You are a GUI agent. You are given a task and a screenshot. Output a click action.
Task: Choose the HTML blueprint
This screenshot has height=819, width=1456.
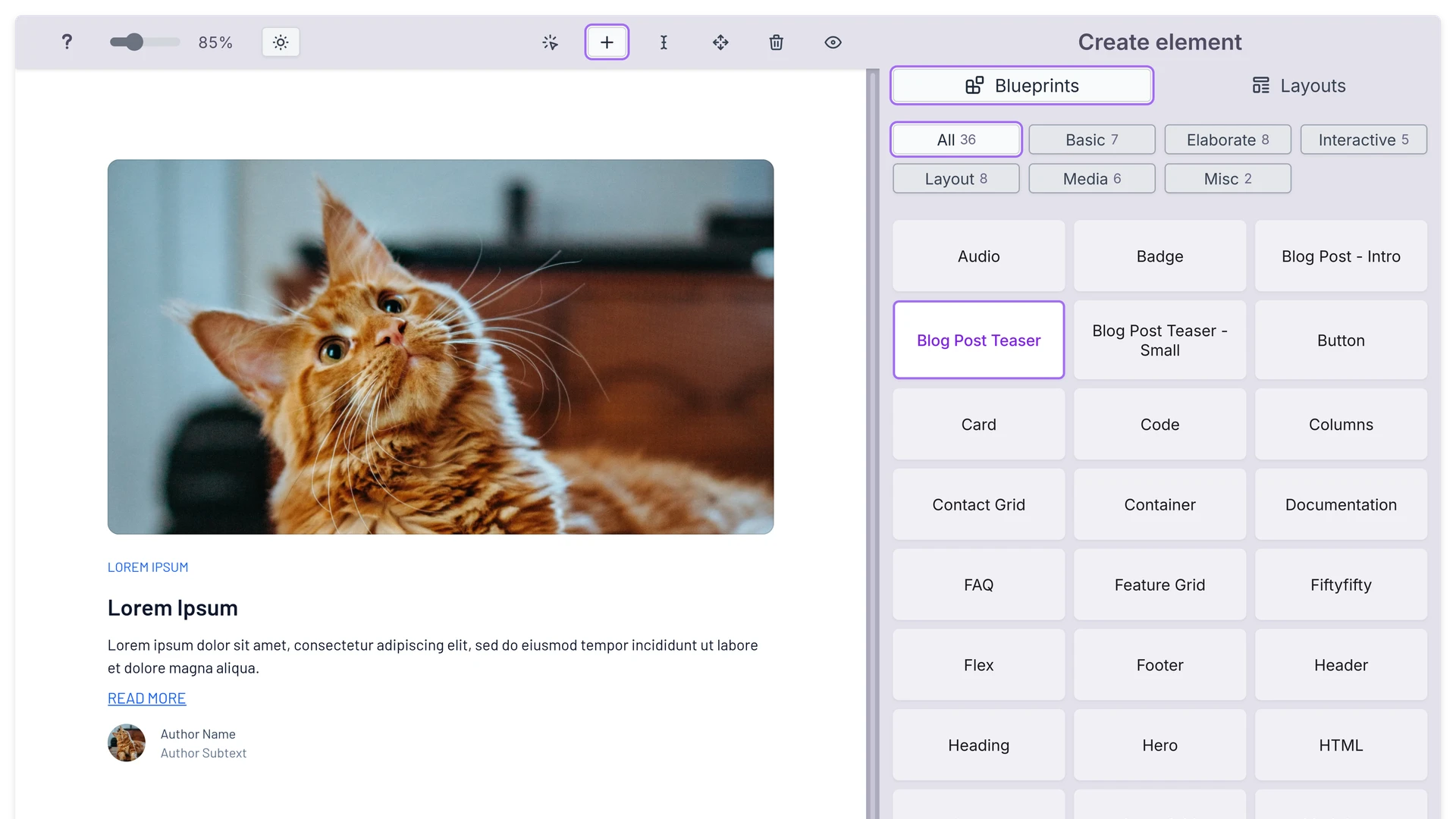tap(1341, 745)
